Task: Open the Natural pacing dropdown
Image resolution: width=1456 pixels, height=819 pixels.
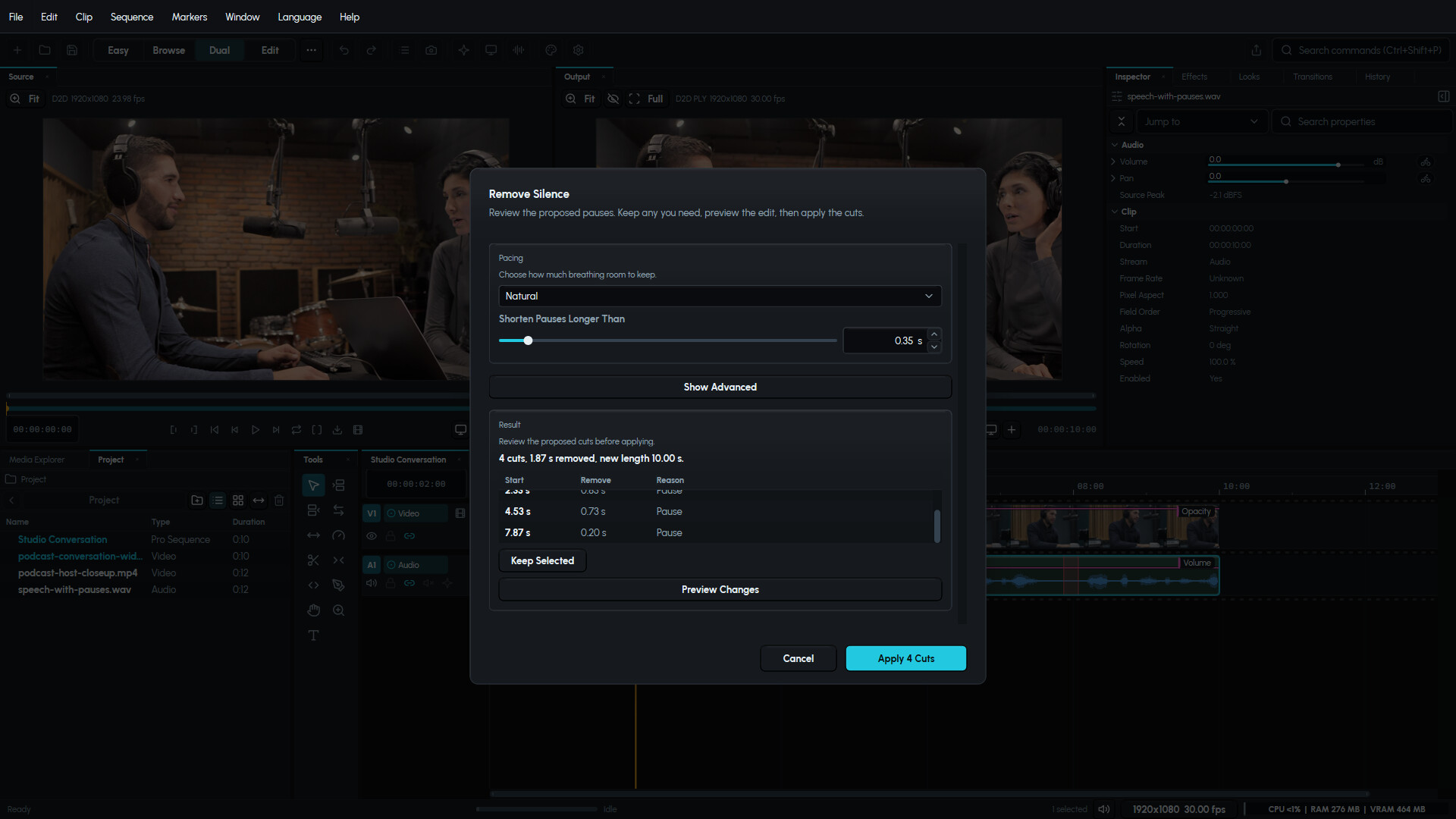Action: point(720,297)
